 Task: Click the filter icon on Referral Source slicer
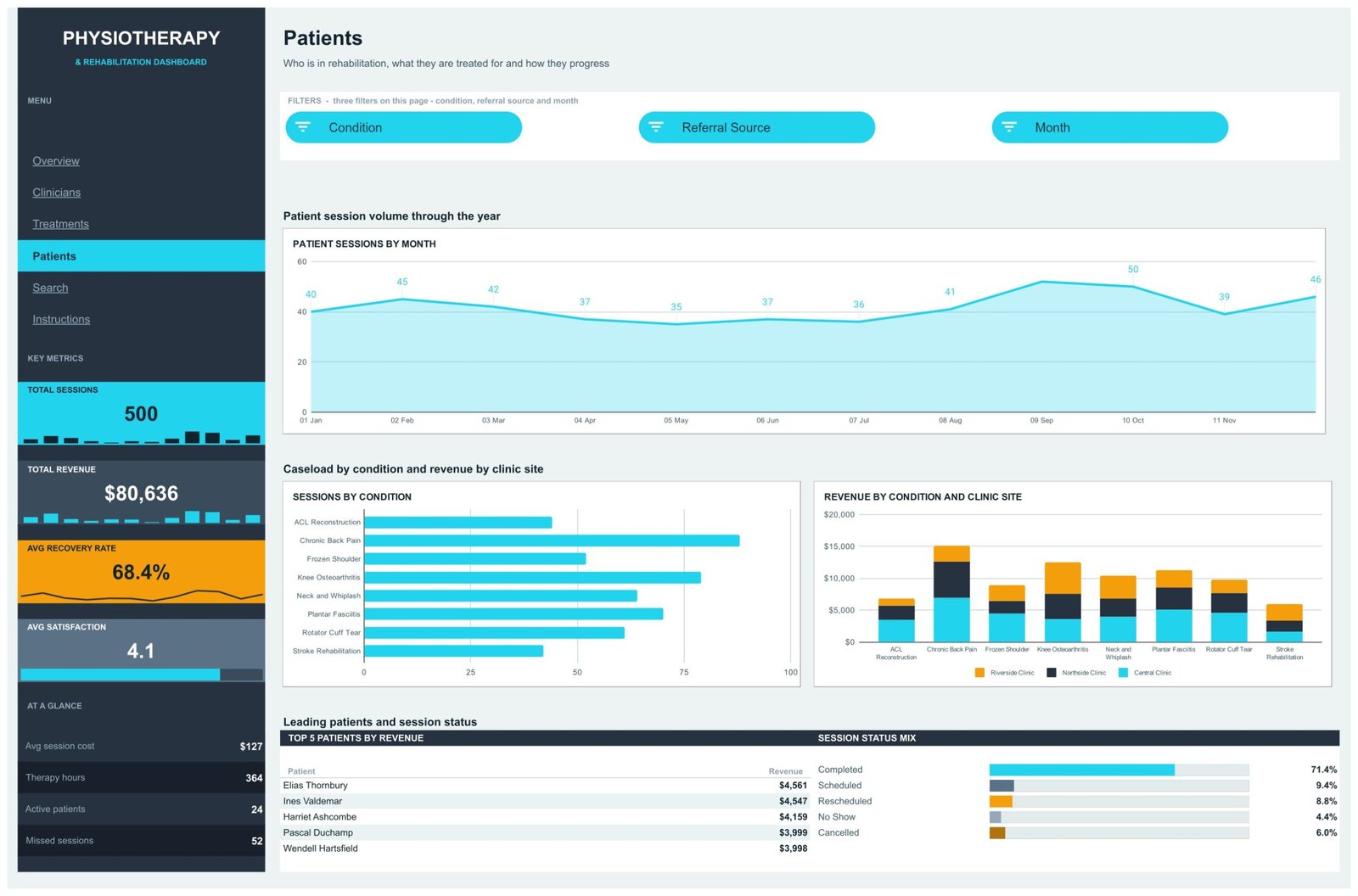click(x=656, y=127)
